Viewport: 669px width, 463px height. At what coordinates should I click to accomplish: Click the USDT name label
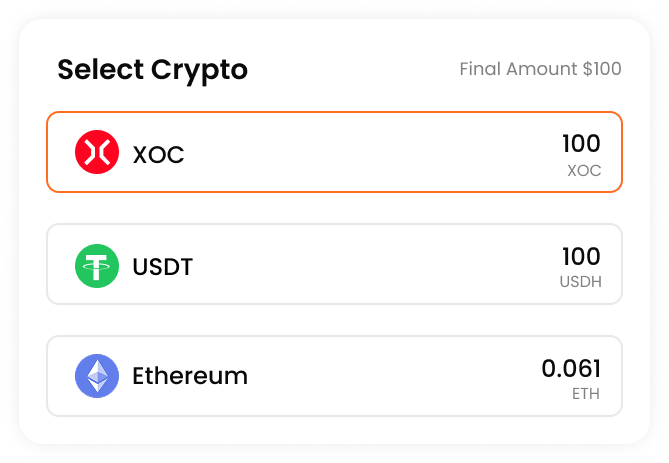(163, 267)
